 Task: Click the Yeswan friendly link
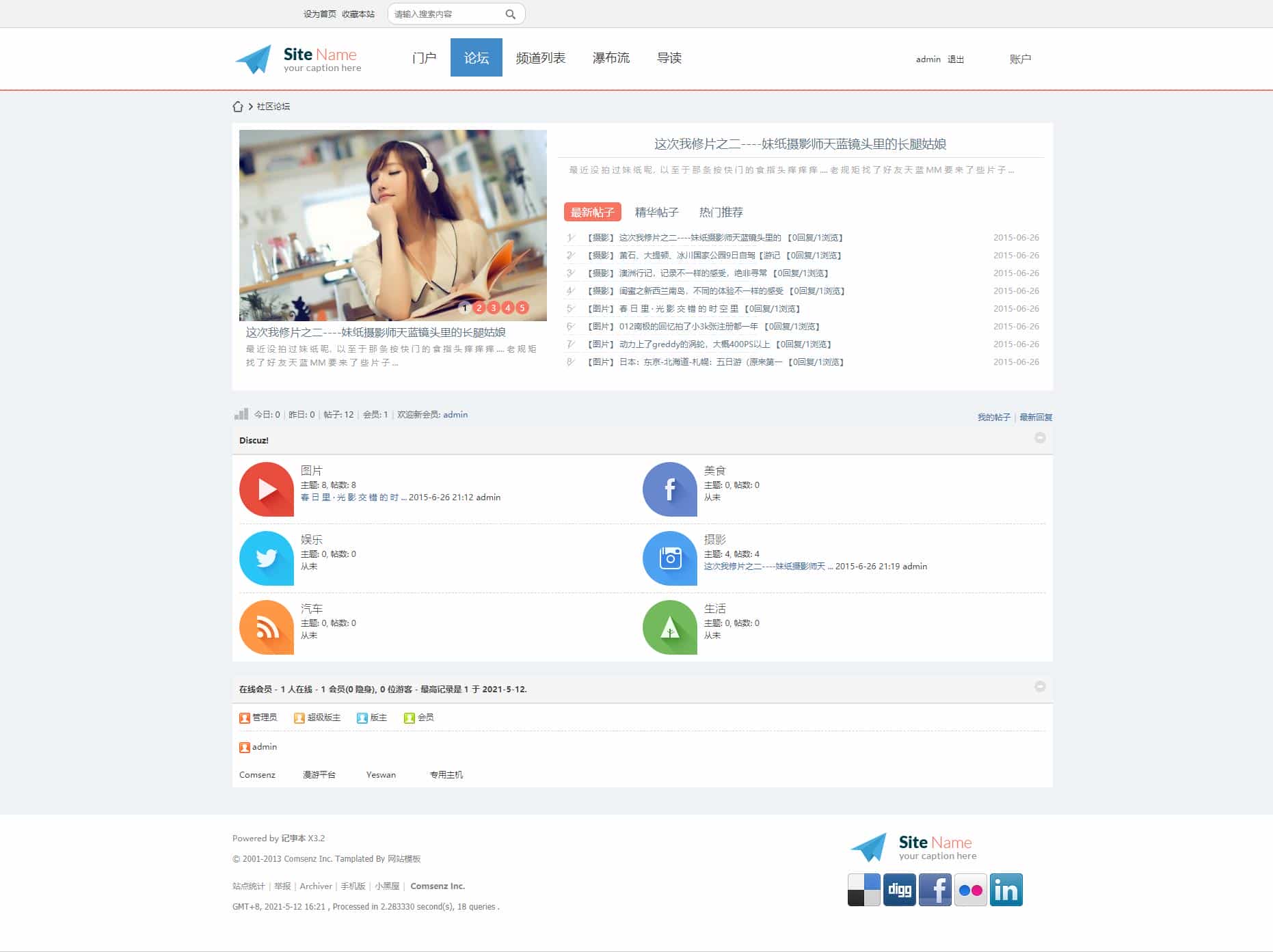(x=381, y=775)
